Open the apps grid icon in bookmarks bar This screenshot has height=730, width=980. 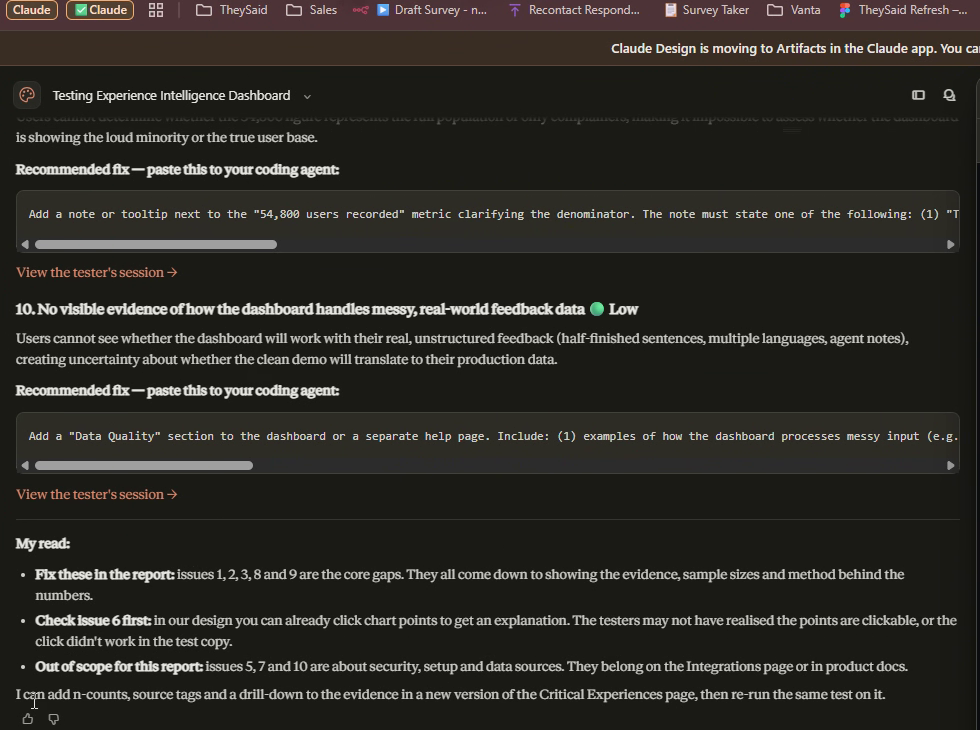156,10
